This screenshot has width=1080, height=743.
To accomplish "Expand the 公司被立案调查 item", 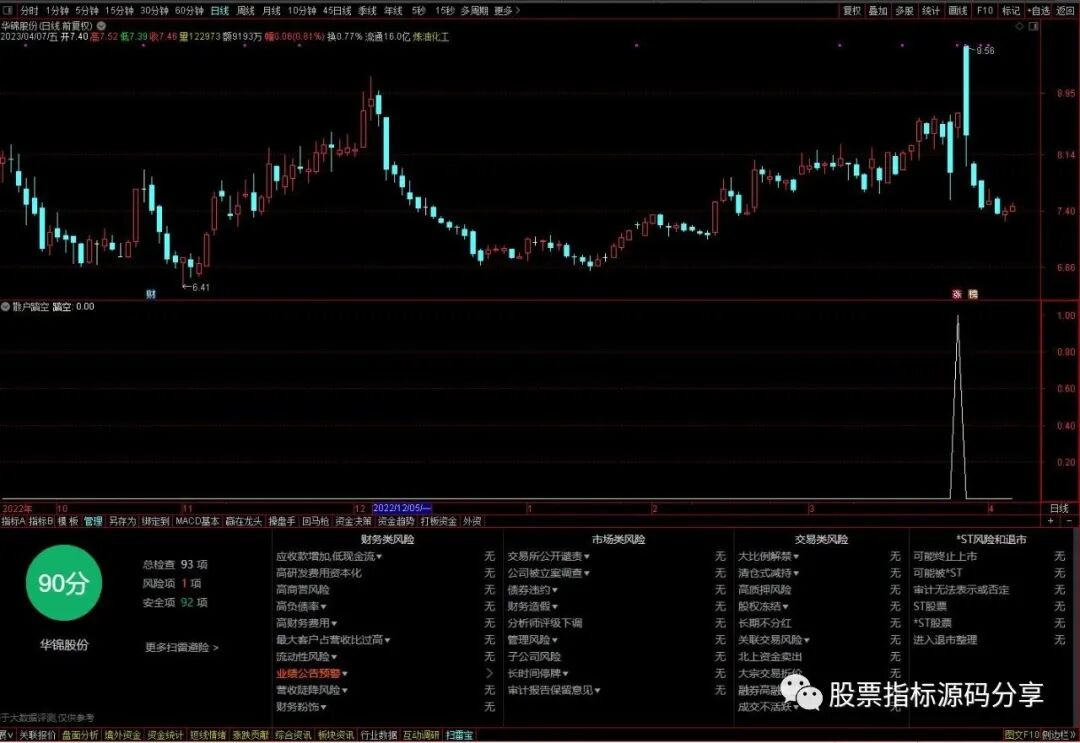I will [549, 572].
